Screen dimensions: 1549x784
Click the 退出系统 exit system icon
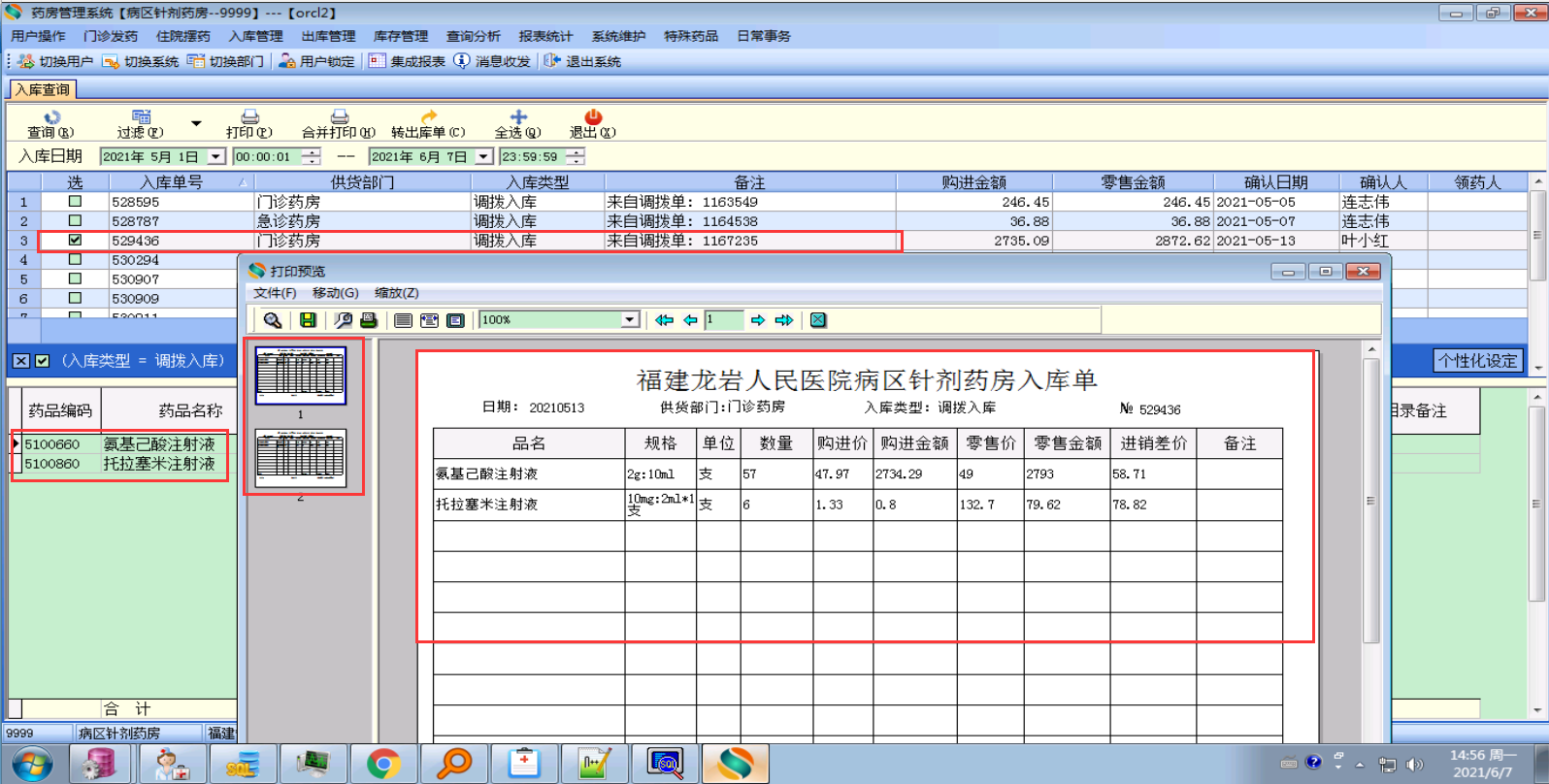[x=552, y=60]
